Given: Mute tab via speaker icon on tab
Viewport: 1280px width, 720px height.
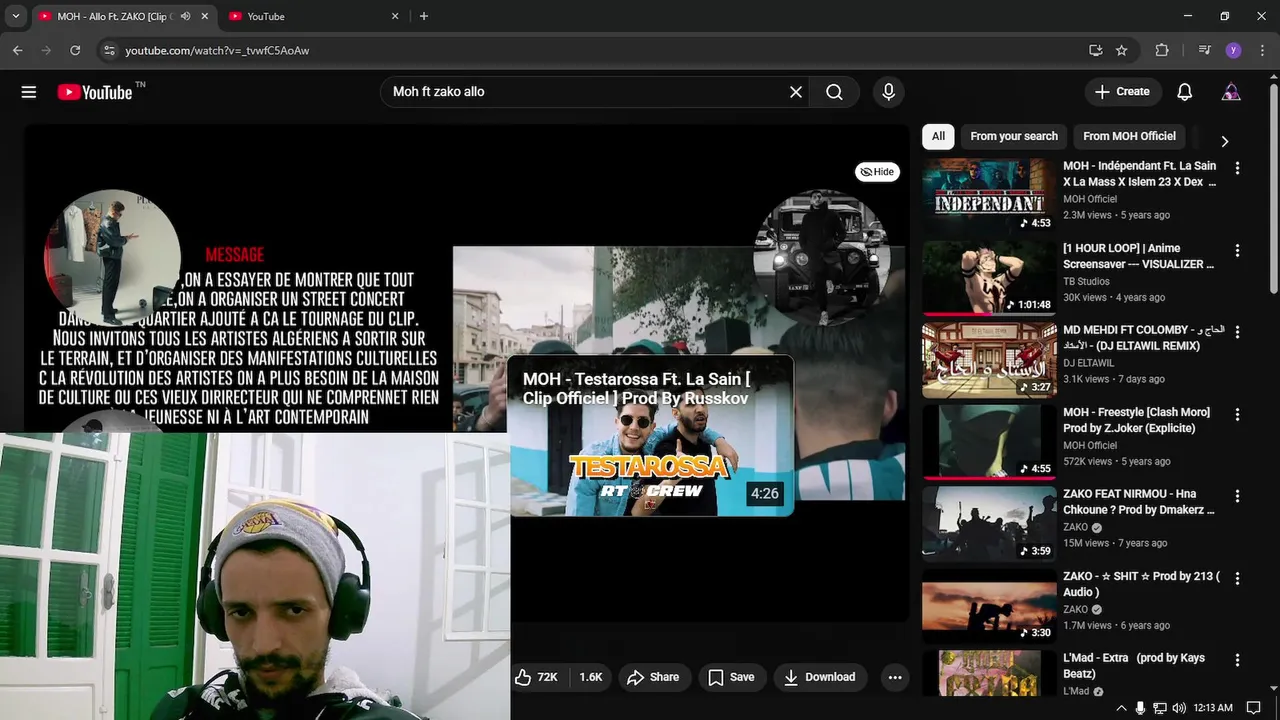Looking at the screenshot, I should pyautogui.click(x=186, y=16).
